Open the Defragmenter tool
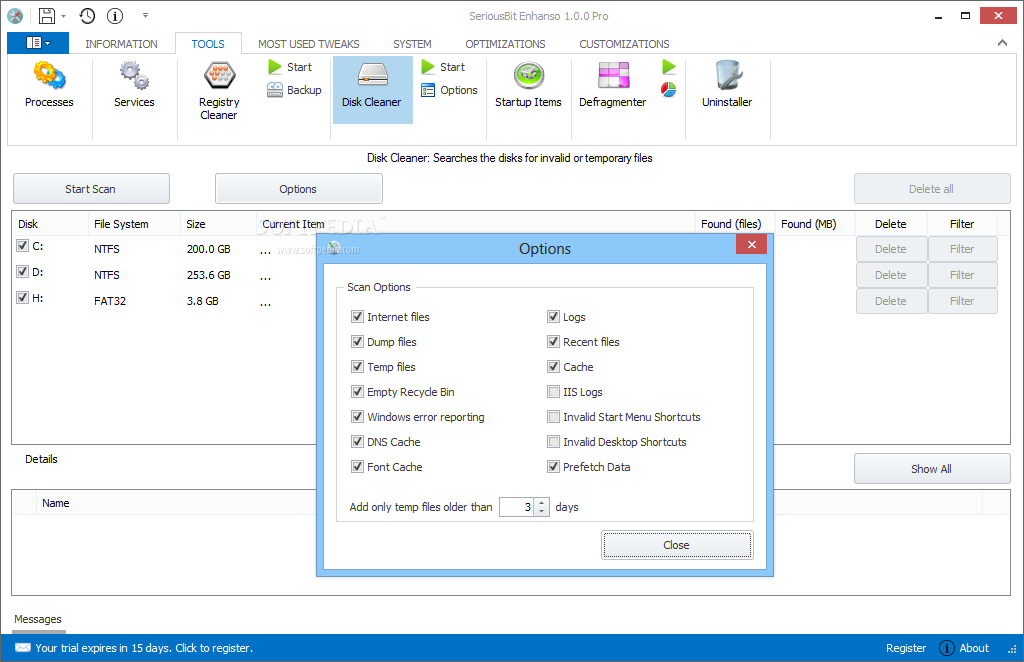The image size is (1024, 662). click(x=613, y=85)
